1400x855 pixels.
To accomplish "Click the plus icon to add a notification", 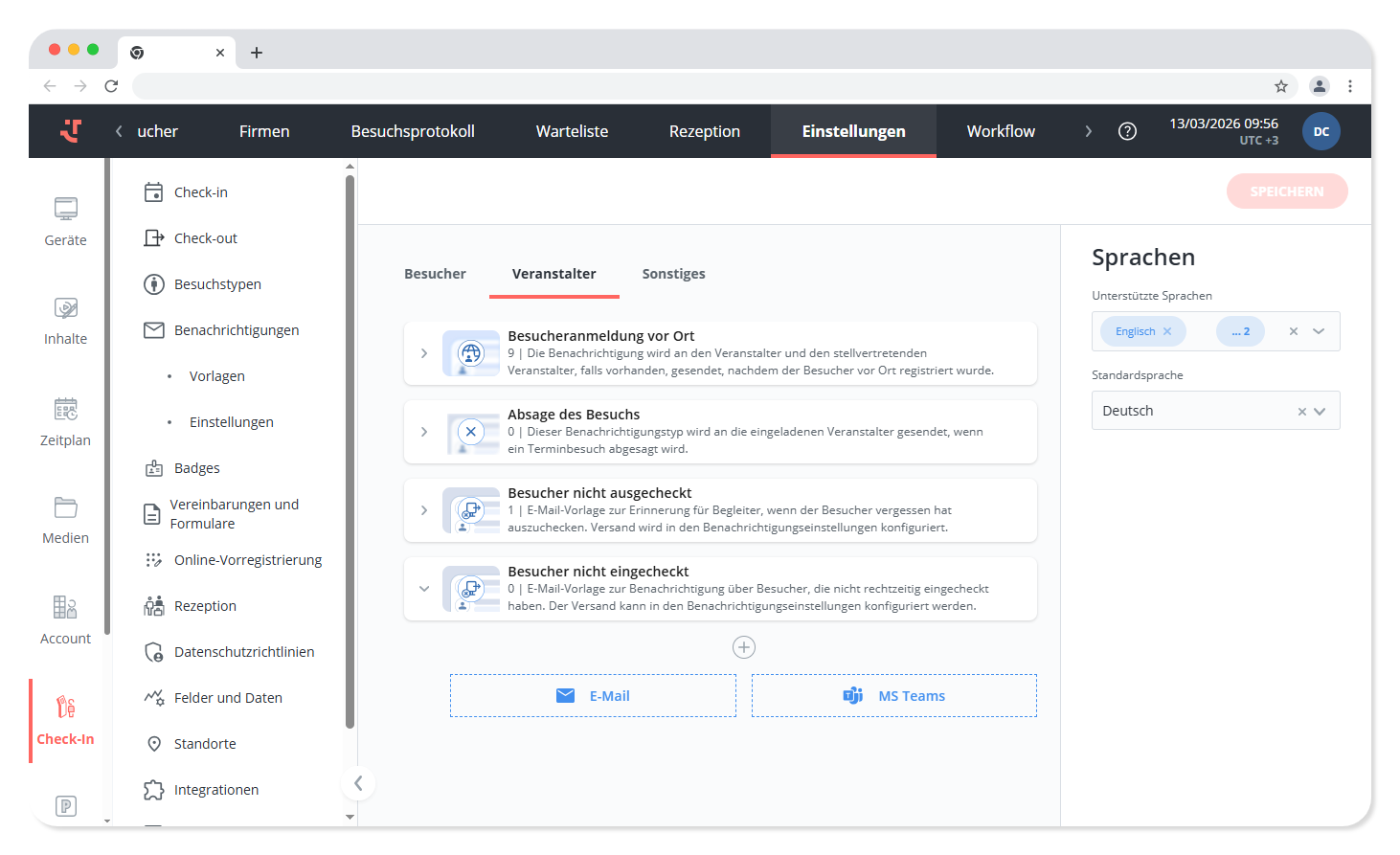I will tap(744, 647).
